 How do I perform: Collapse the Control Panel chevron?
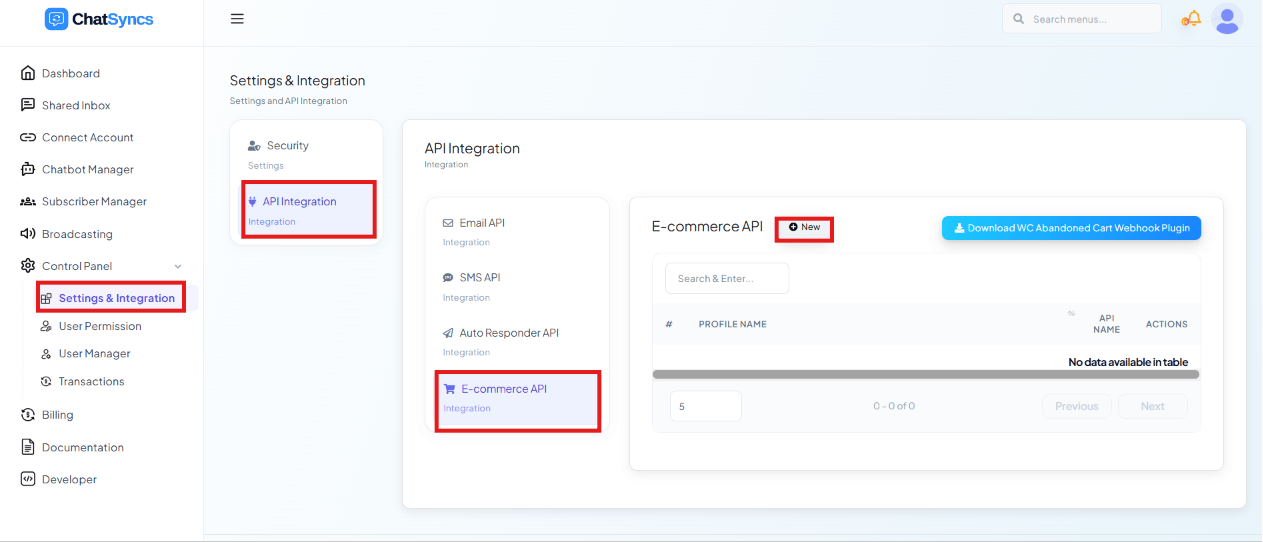tap(178, 266)
